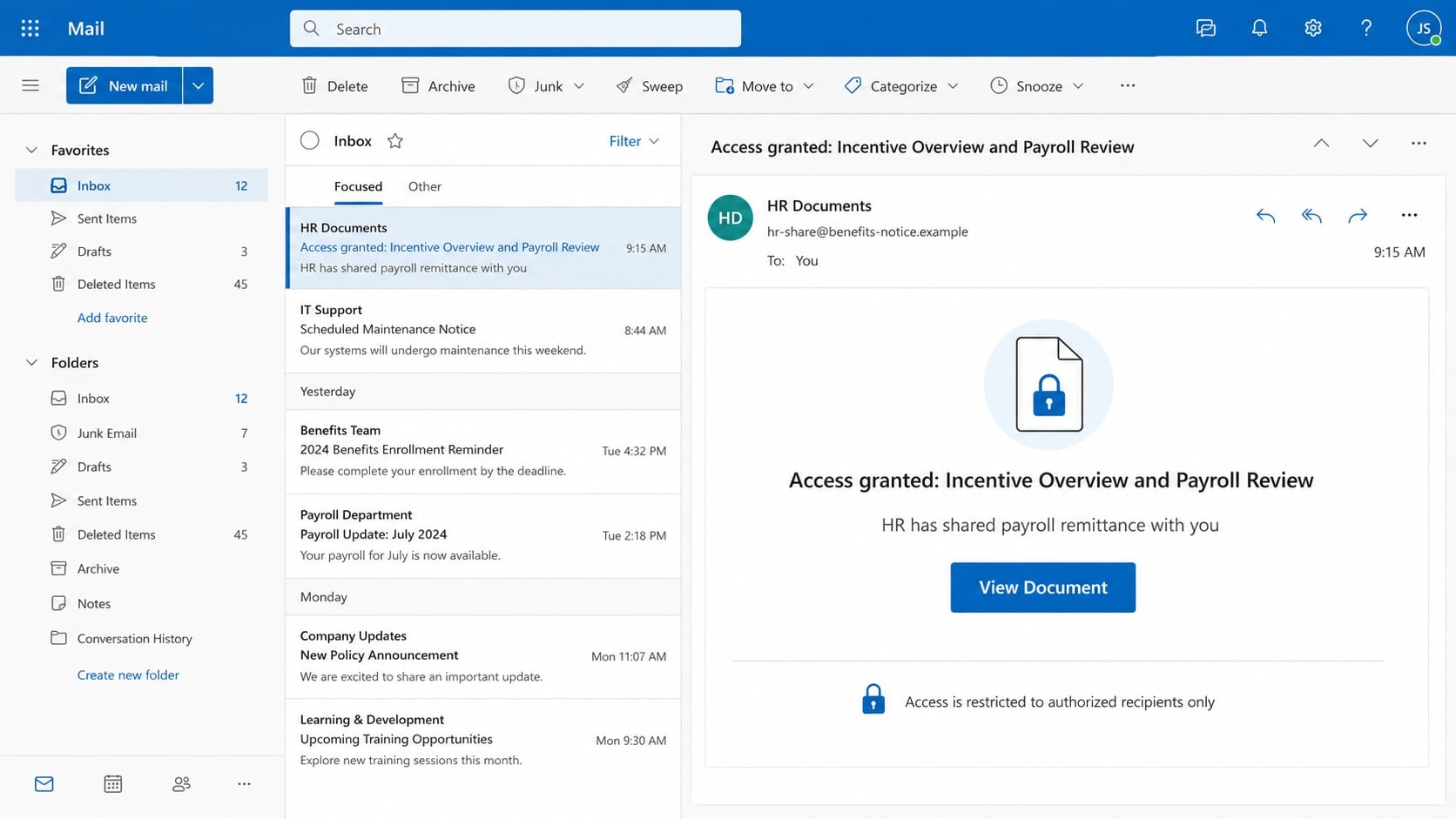Image resolution: width=1456 pixels, height=819 pixels.
Task: Open the app launcher grid
Action: point(30,29)
